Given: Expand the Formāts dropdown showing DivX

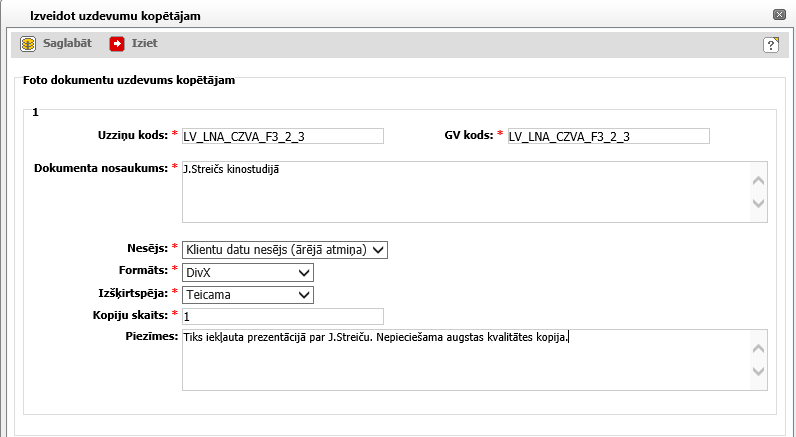Looking at the screenshot, I should [248, 272].
